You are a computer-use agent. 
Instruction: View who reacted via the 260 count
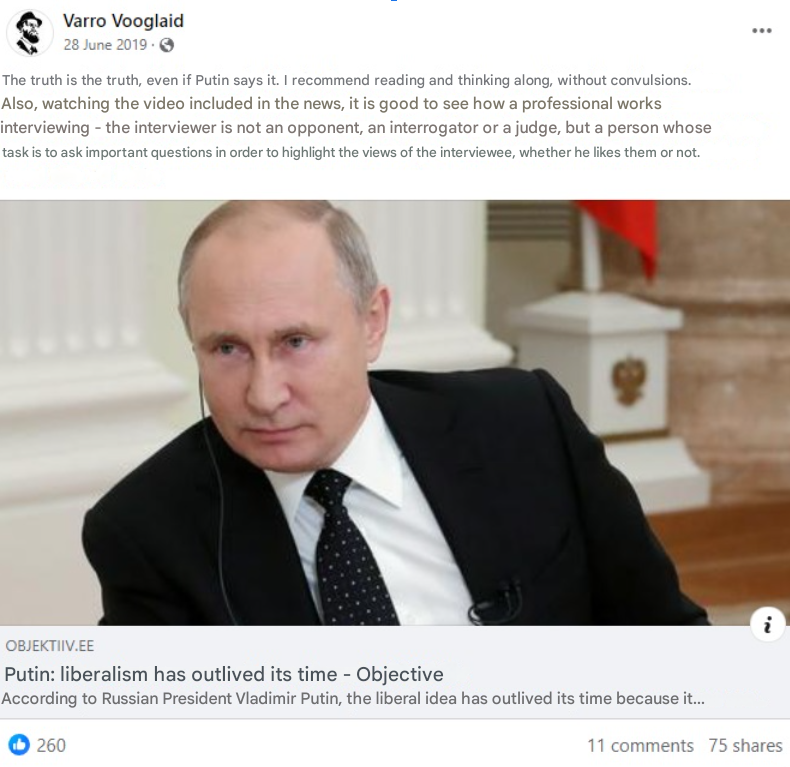[51, 745]
